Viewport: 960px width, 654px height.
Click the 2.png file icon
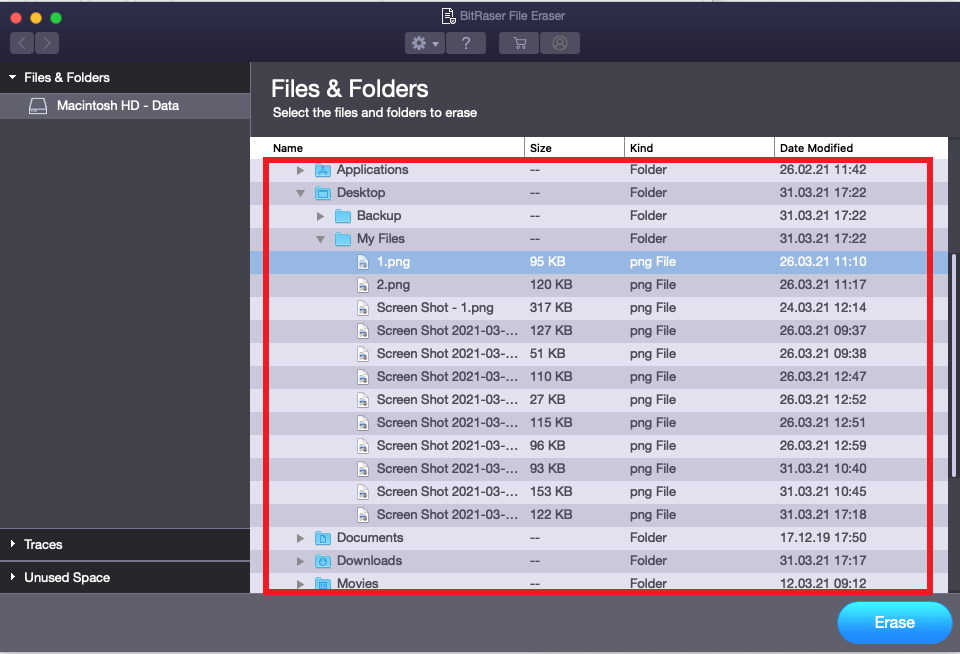click(x=363, y=285)
